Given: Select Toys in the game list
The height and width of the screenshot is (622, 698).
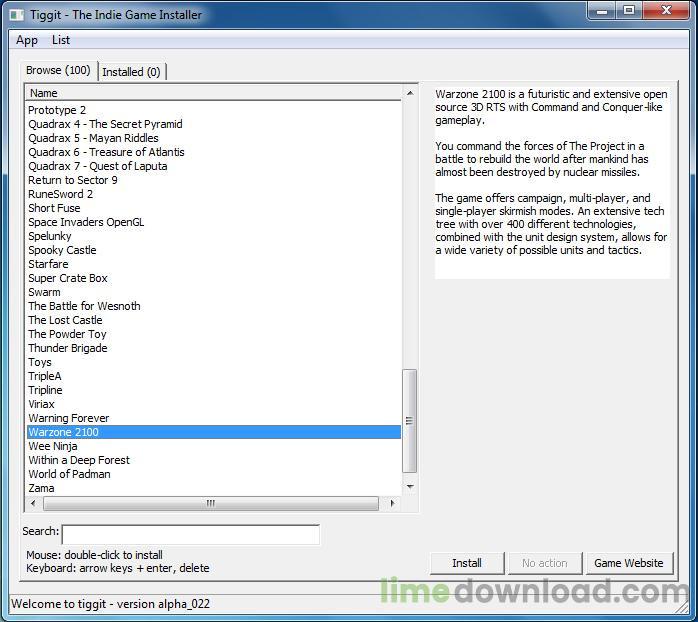Looking at the screenshot, I should 214,362.
